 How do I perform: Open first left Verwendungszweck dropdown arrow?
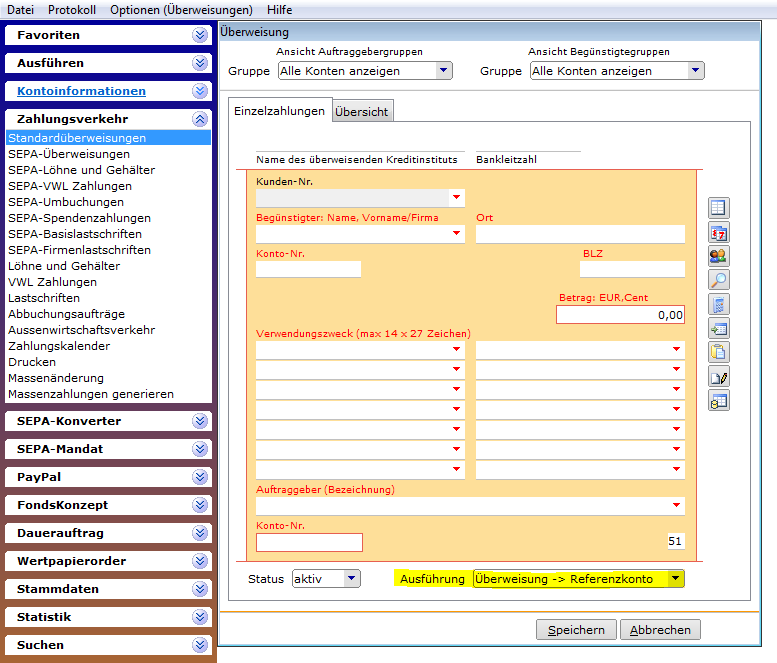coord(456,349)
